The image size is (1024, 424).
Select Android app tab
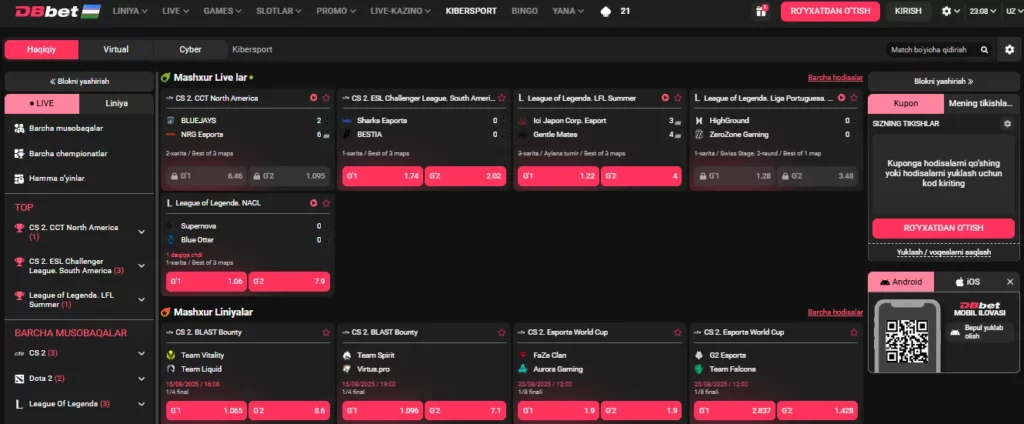coord(901,282)
